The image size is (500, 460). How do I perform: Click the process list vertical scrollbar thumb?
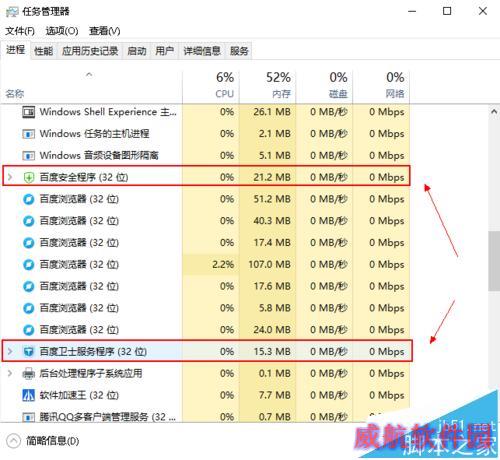494,261
